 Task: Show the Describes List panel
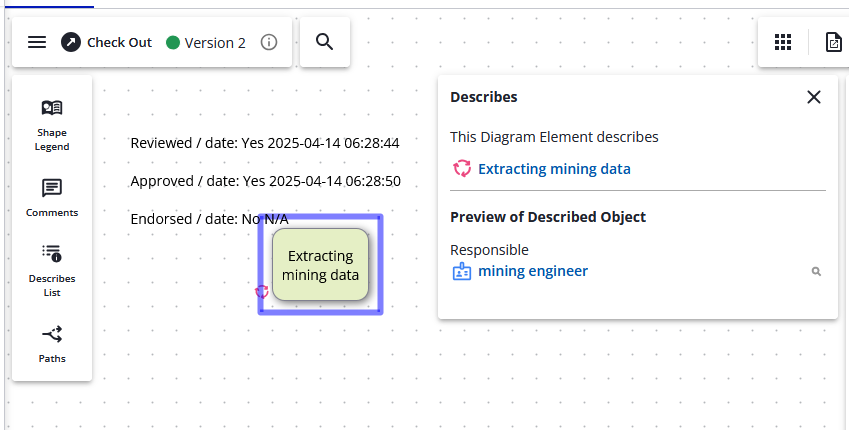tap(52, 269)
